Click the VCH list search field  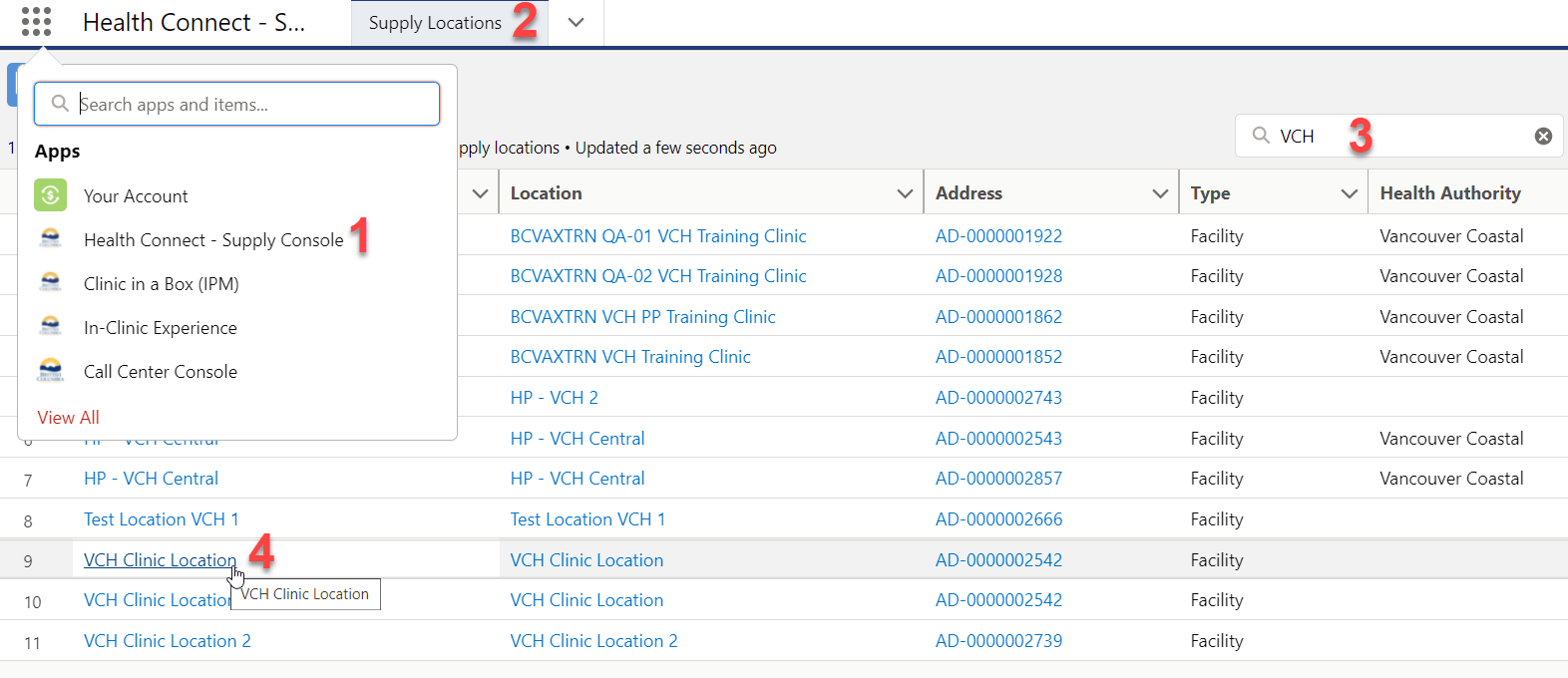click(x=1399, y=136)
